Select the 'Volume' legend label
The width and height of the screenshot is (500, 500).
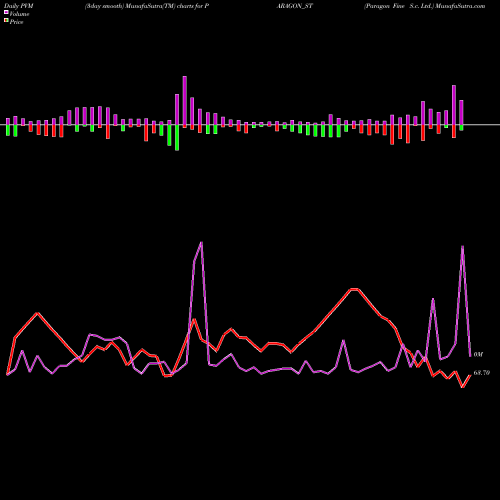19,14
